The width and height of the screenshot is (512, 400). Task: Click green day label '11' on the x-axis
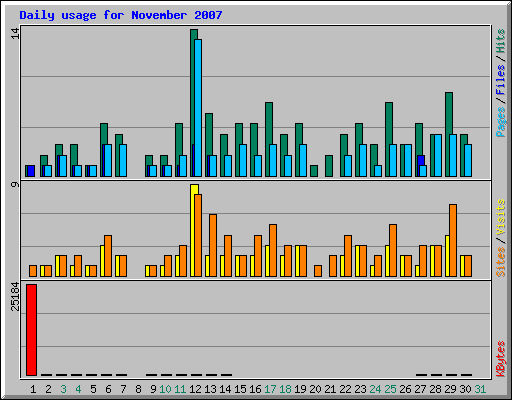point(180,389)
